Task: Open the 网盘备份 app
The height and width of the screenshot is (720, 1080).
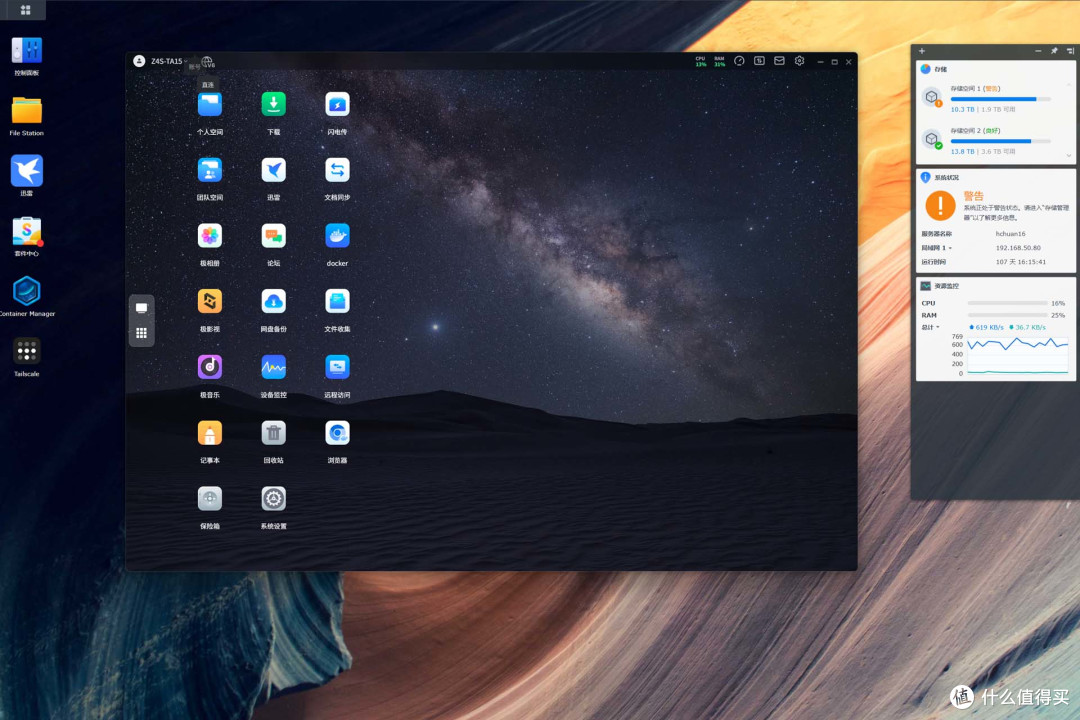Action: coord(273,302)
